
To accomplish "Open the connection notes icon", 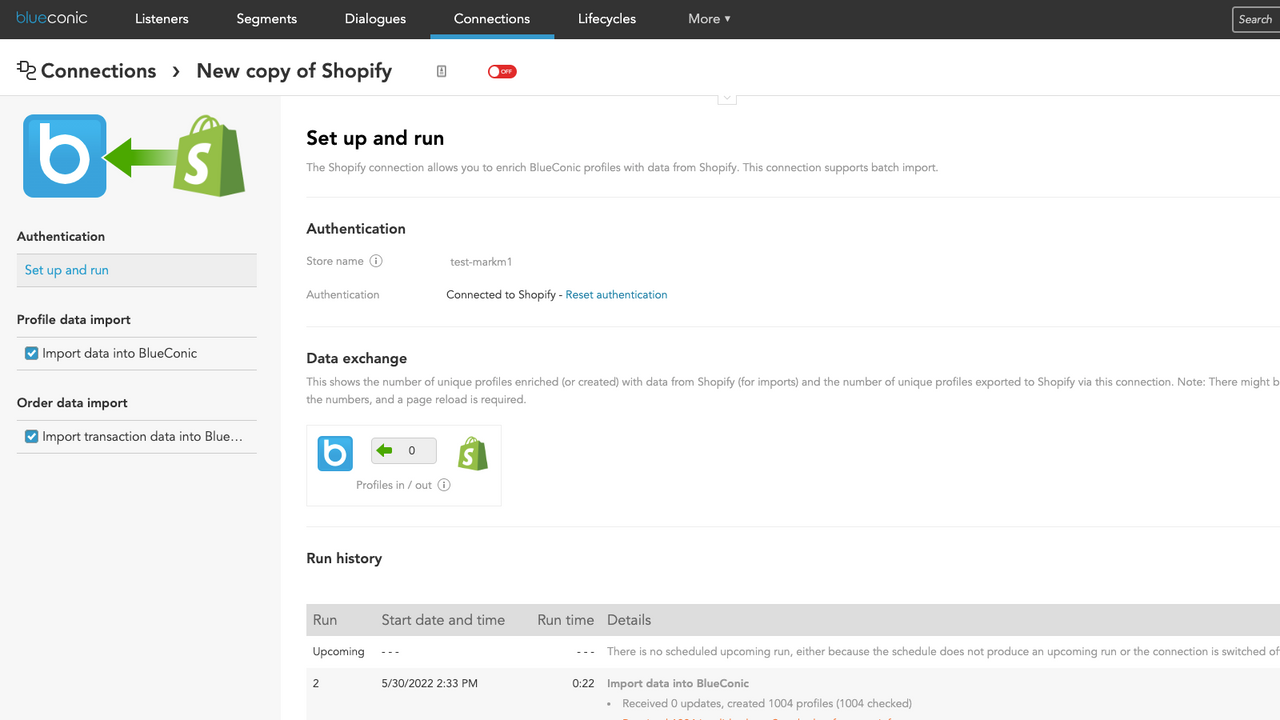I will tap(441, 71).
